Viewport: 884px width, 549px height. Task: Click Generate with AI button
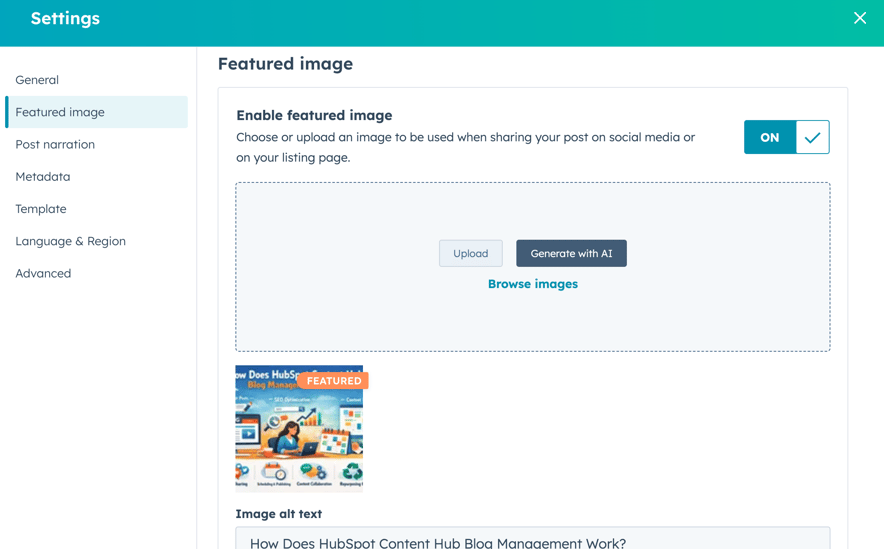571,254
